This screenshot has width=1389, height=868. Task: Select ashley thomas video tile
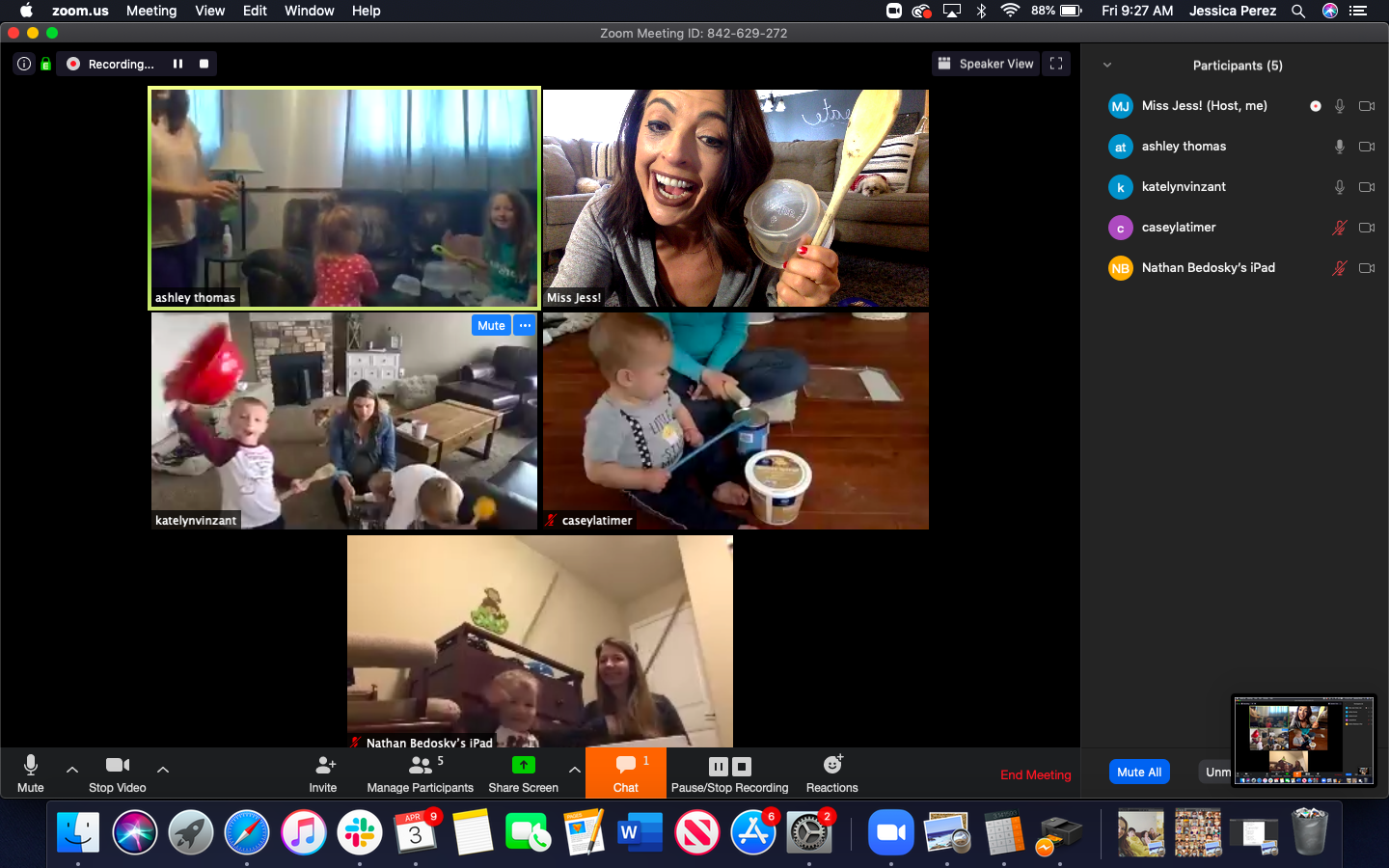point(344,198)
